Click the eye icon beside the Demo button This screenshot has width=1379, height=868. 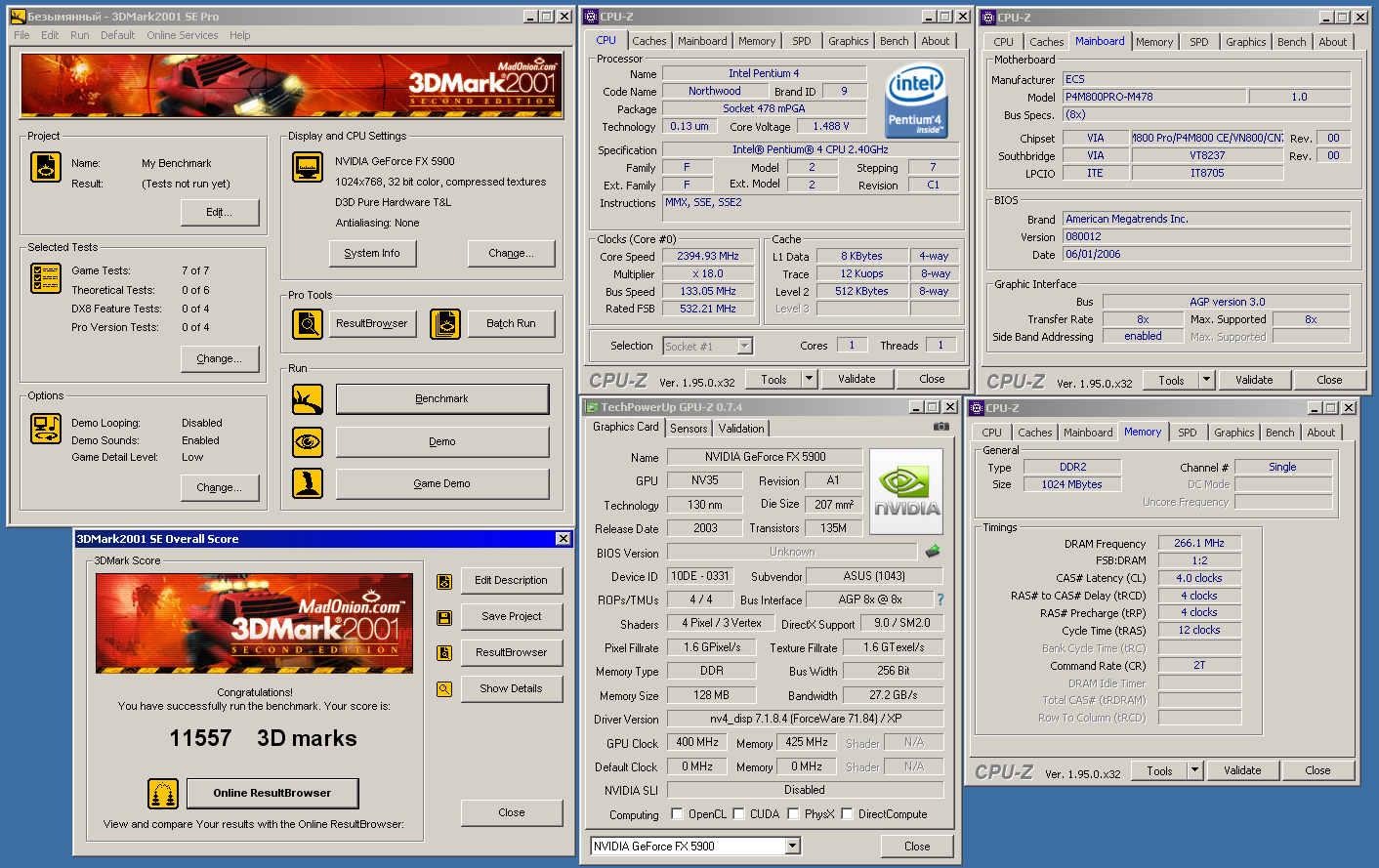click(x=308, y=441)
